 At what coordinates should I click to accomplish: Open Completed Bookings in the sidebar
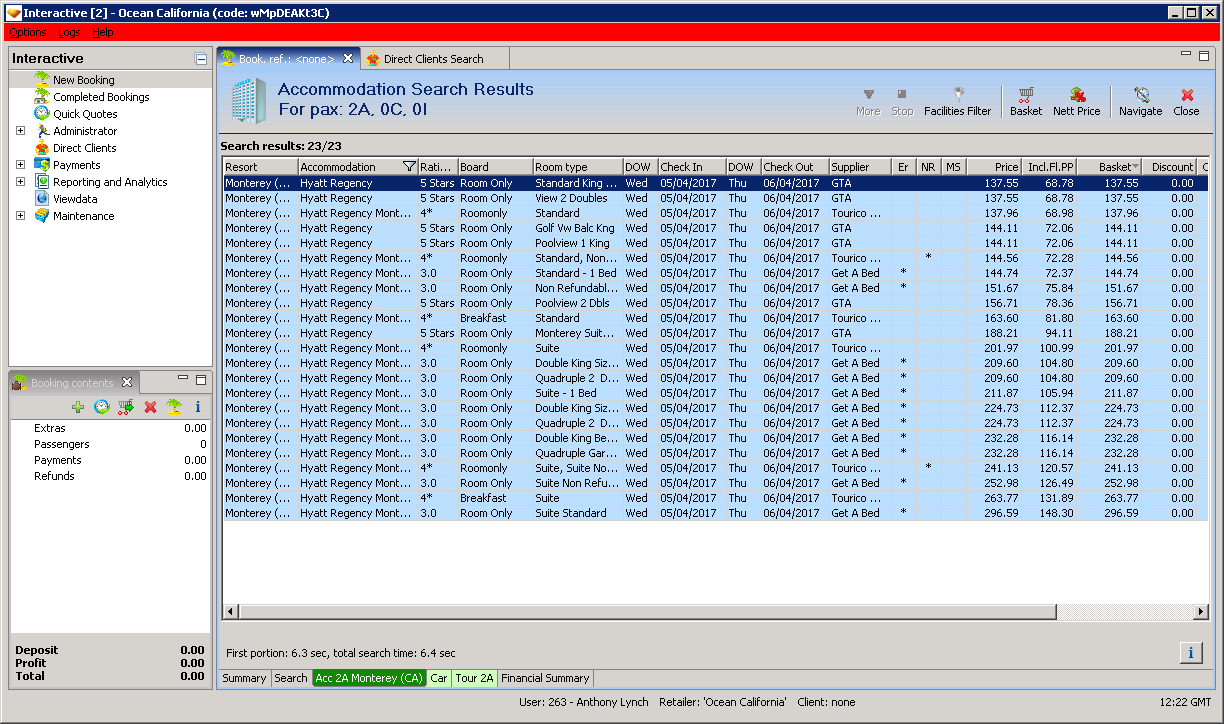point(101,97)
